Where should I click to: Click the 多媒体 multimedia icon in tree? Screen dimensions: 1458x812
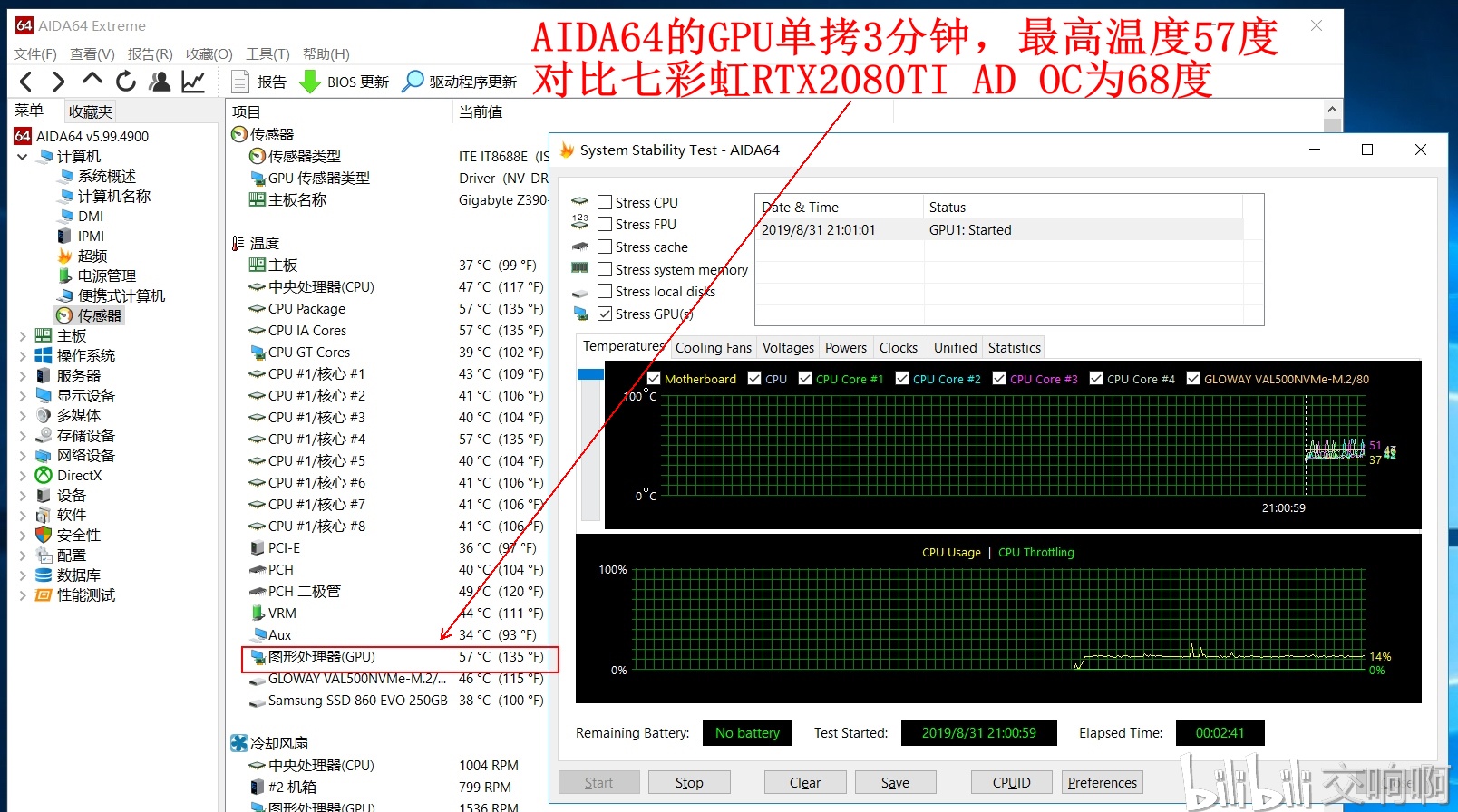(43, 415)
